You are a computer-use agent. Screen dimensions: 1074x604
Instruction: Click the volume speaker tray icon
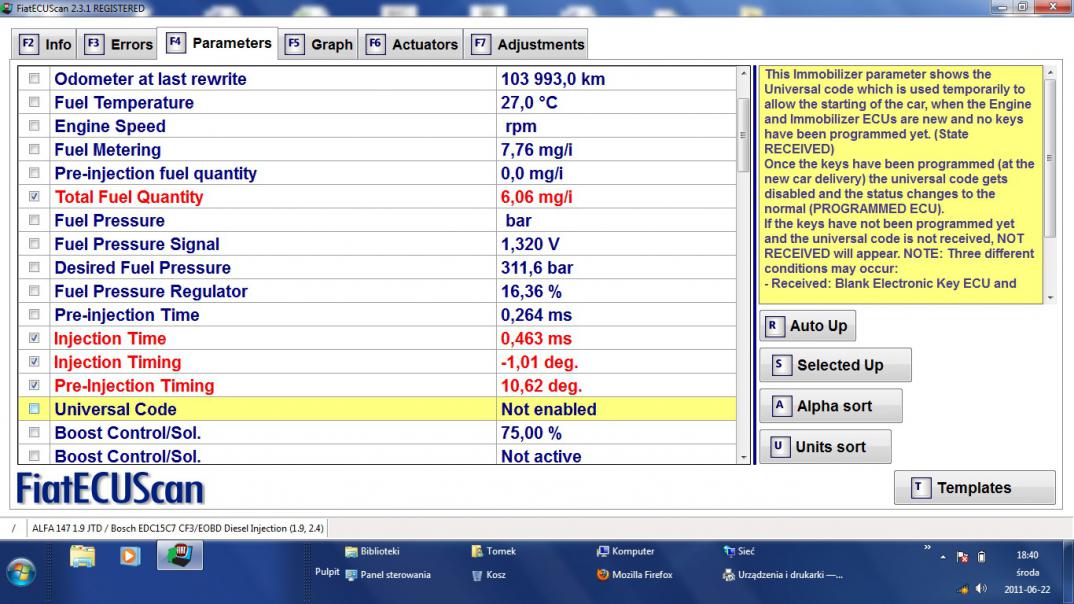click(982, 589)
